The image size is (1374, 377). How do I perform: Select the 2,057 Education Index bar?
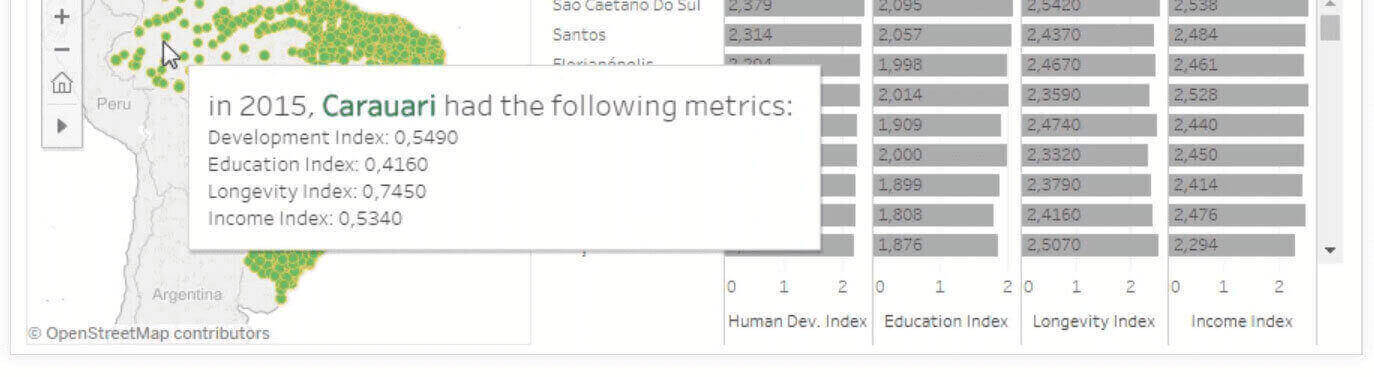pos(939,35)
